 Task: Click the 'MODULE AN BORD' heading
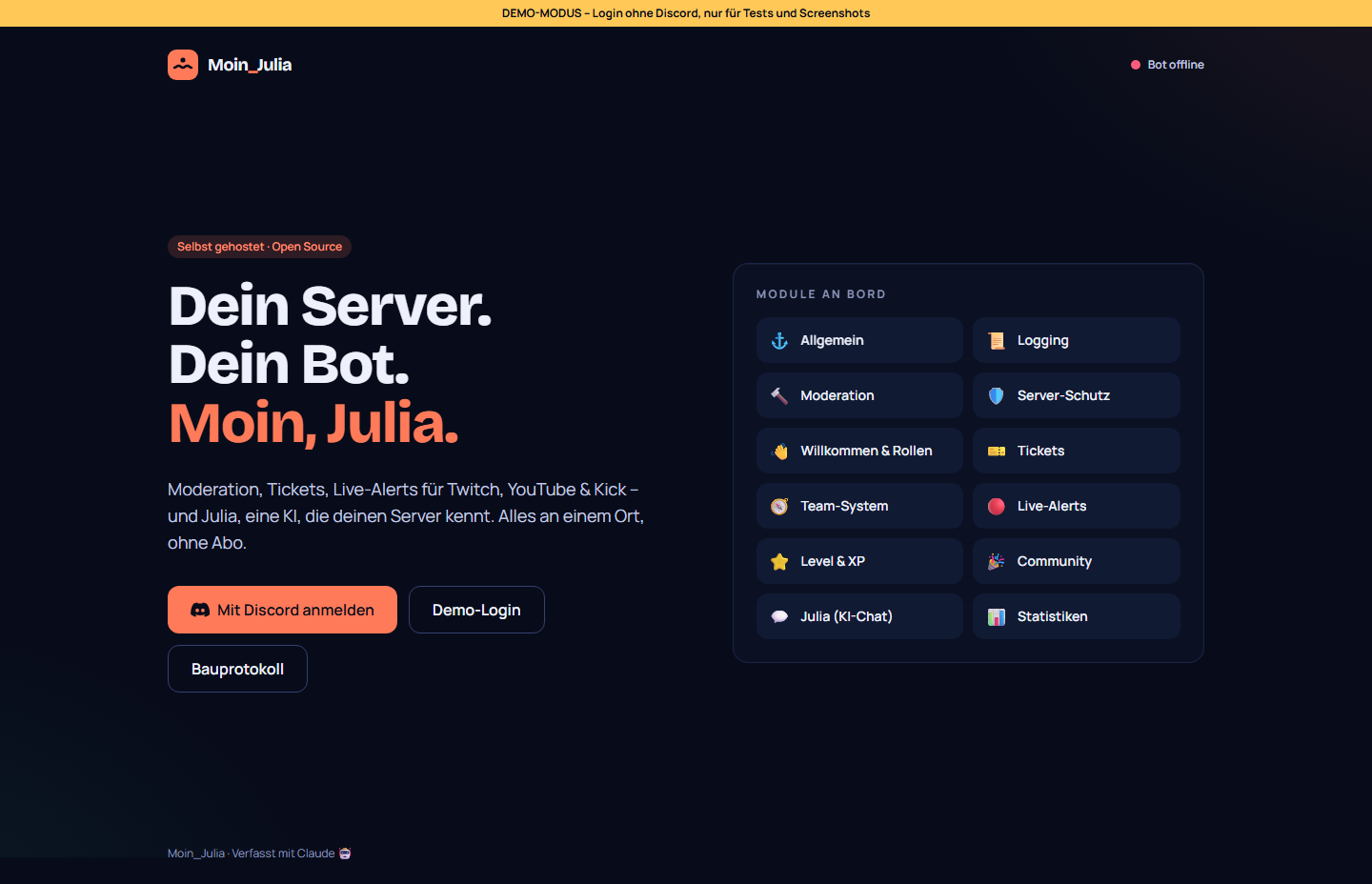coord(821,294)
